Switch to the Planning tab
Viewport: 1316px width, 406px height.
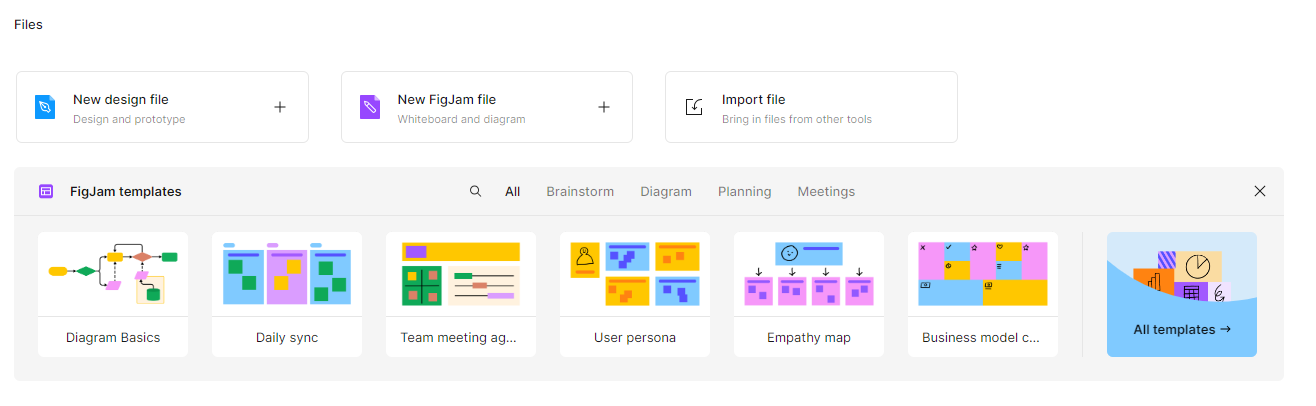point(745,191)
